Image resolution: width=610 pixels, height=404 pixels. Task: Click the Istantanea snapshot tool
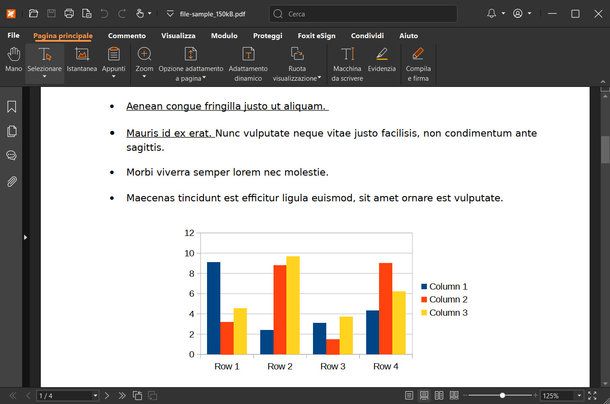(x=82, y=60)
